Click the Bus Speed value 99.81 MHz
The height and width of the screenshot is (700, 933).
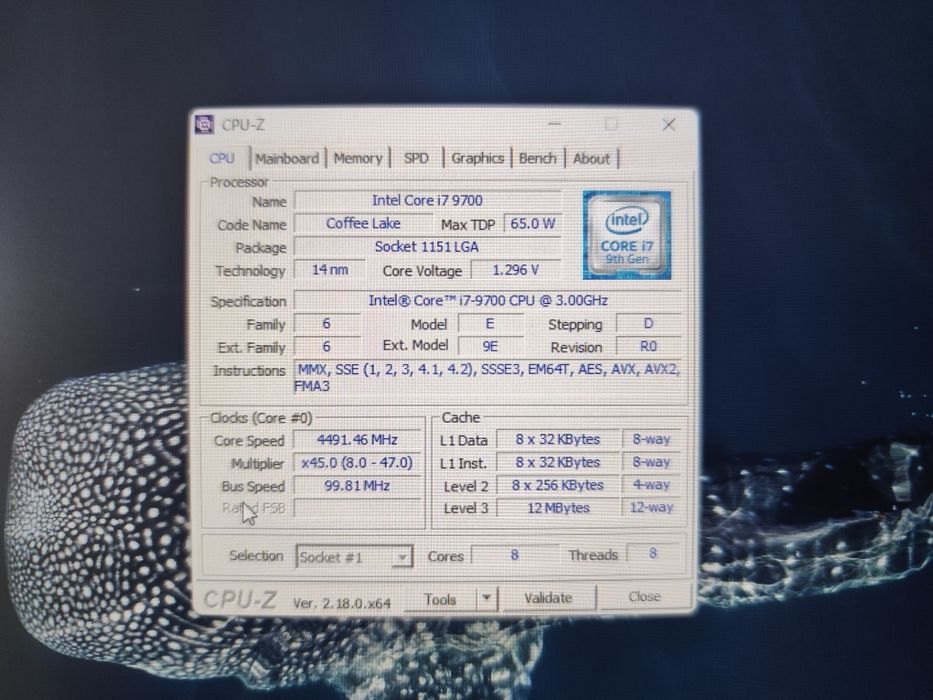(x=357, y=486)
